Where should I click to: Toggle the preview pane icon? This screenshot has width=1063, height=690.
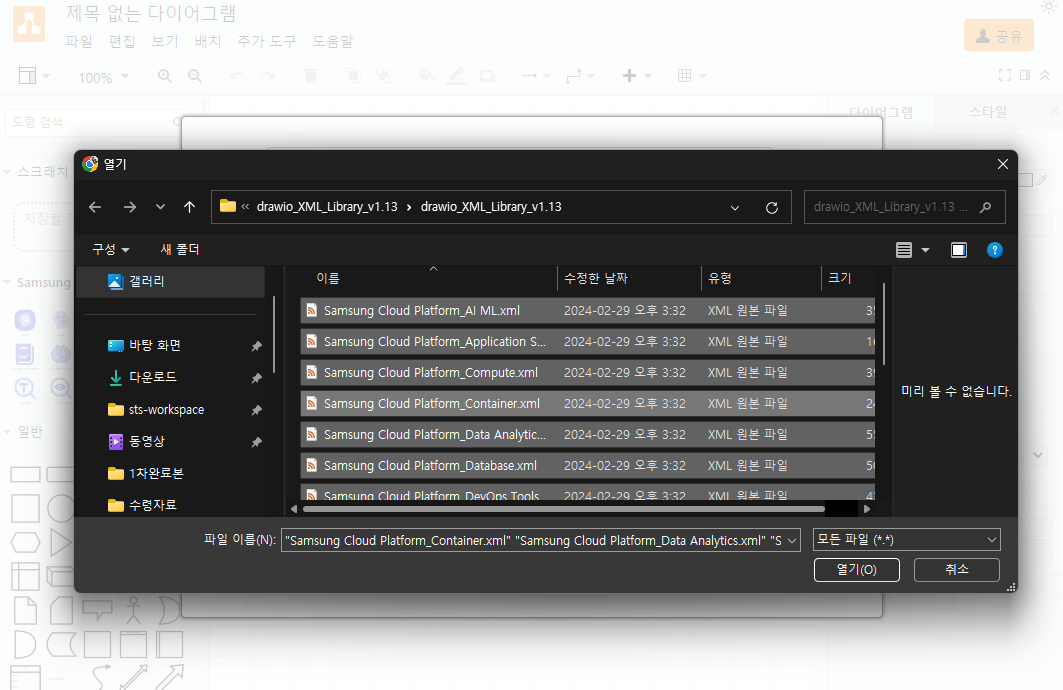click(x=959, y=250)
